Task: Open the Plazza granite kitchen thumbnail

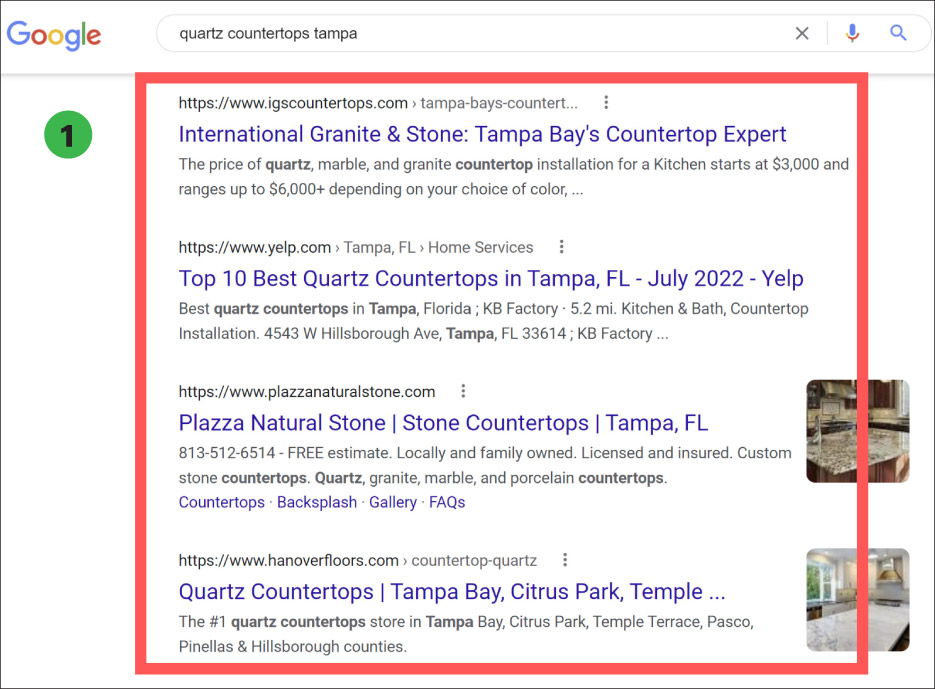Action: (x=857, y=431)
